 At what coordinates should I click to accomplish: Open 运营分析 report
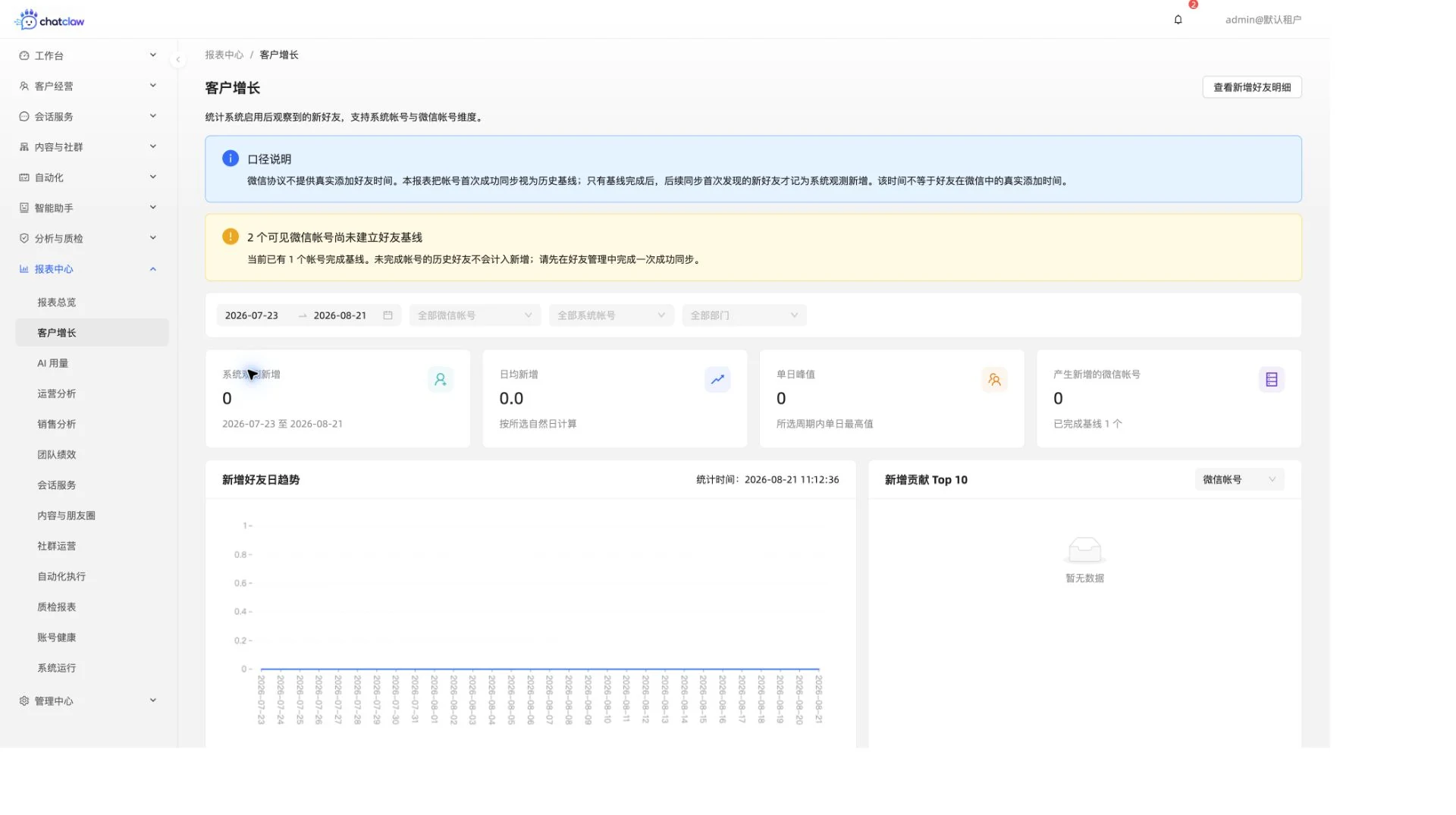tap(92, 393)
